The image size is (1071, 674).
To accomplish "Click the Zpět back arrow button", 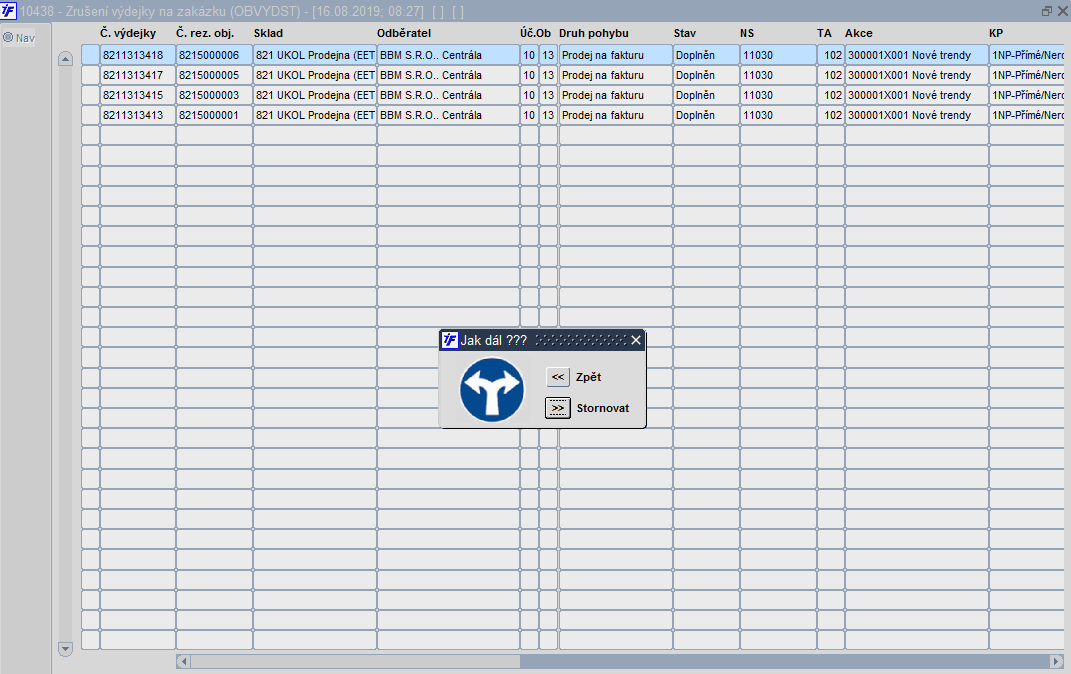I will coord(557,377).
